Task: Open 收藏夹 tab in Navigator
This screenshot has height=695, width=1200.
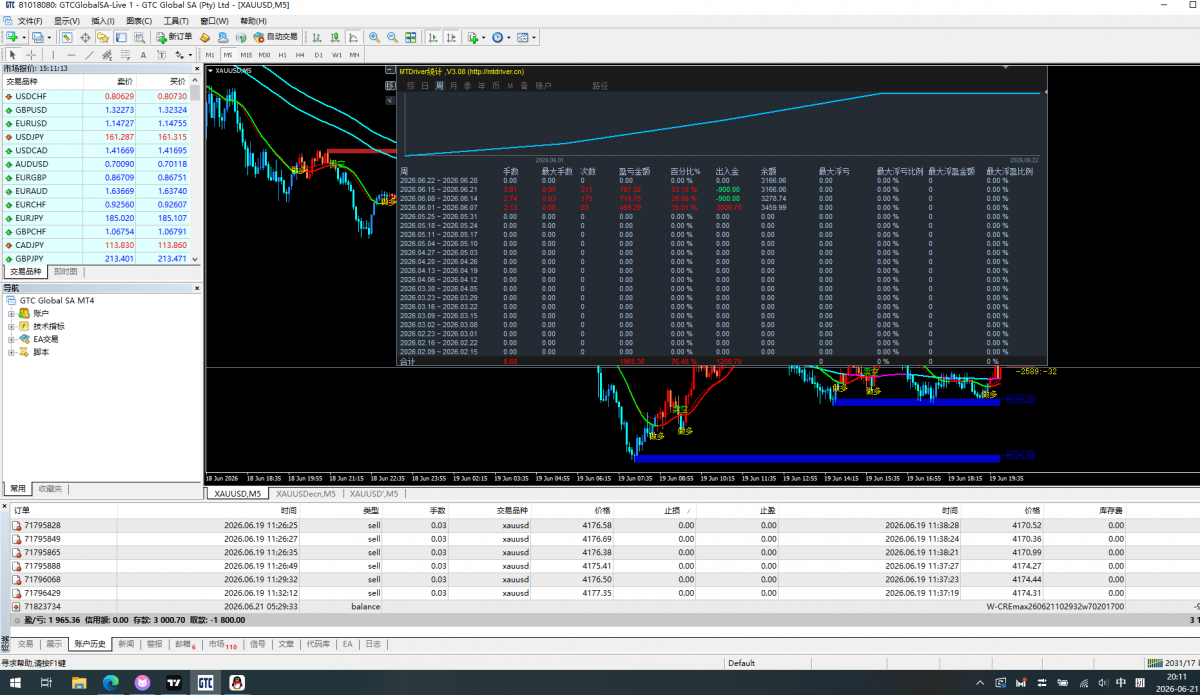Action: pos(50,488)
